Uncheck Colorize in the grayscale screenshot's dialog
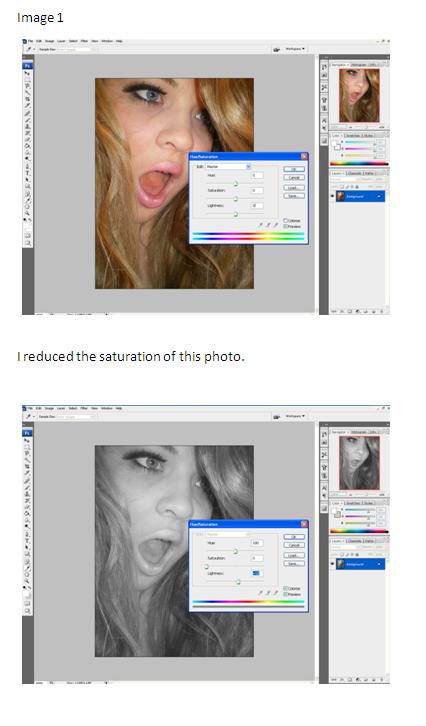This screenshot has height=726, width=426. coord(286,588)
